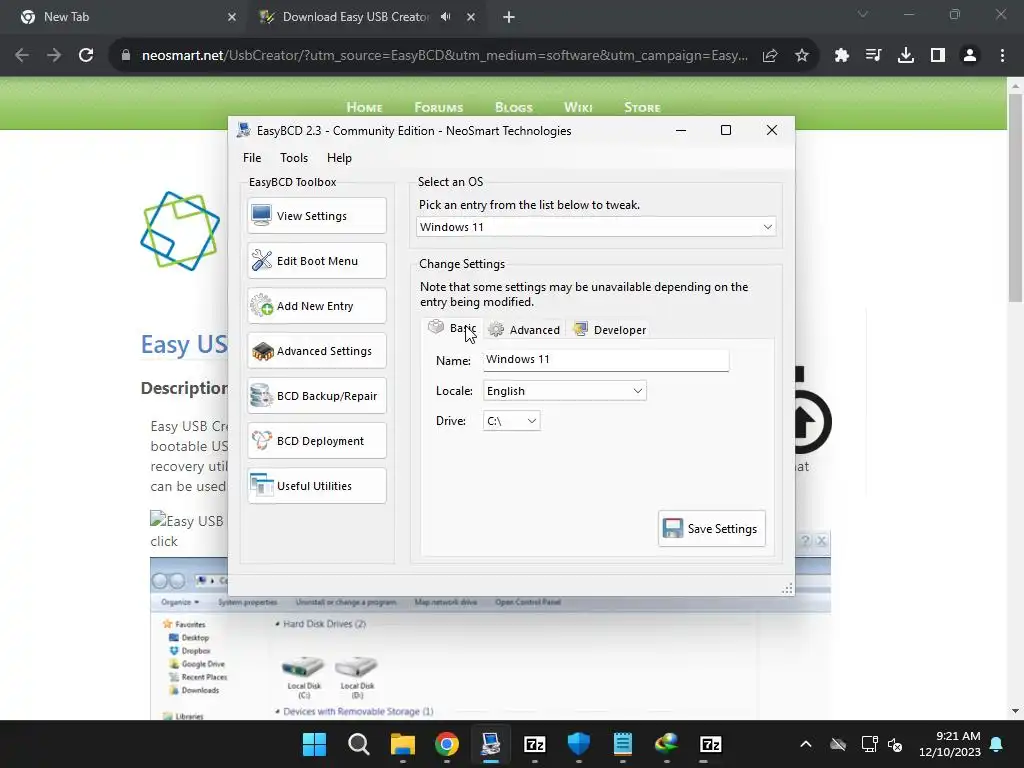Open the Chrome three-dot menu

click(x=1002, y=56)
